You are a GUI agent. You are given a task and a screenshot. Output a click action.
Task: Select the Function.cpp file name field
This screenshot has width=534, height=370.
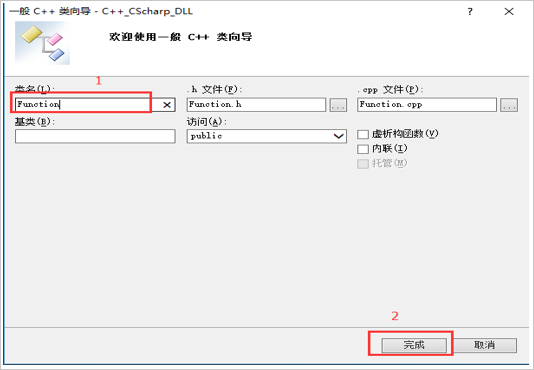point(427,105)
